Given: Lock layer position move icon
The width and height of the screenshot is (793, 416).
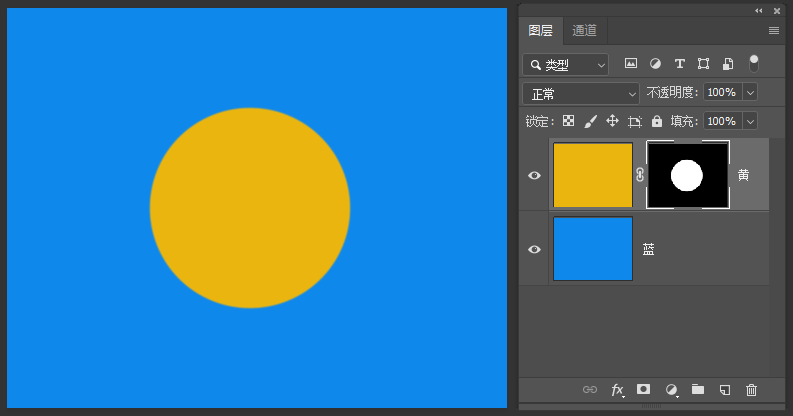Looking at the screenshot, I should tap(612, 121).
